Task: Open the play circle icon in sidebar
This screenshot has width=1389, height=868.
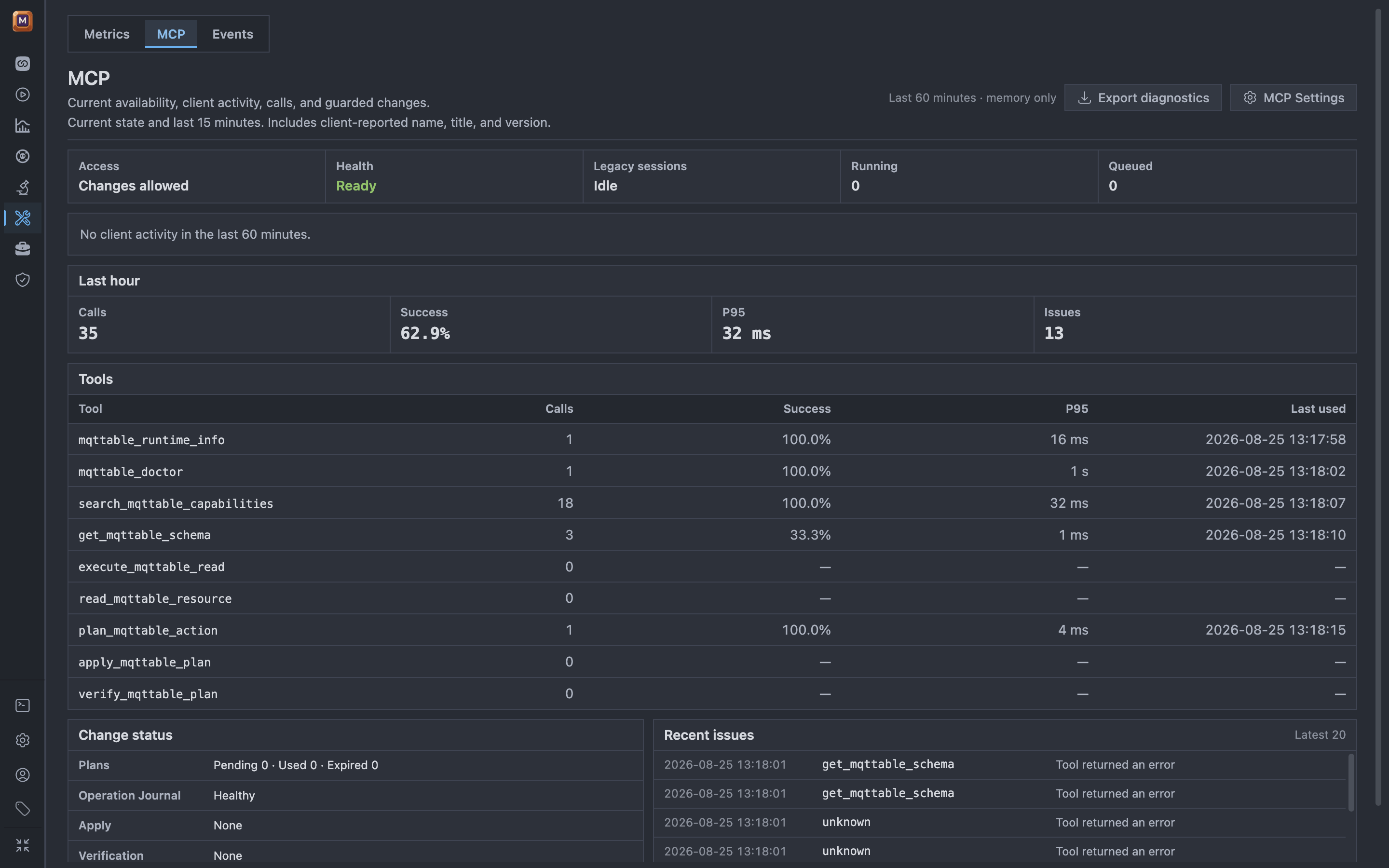Action: coord(22,95)
